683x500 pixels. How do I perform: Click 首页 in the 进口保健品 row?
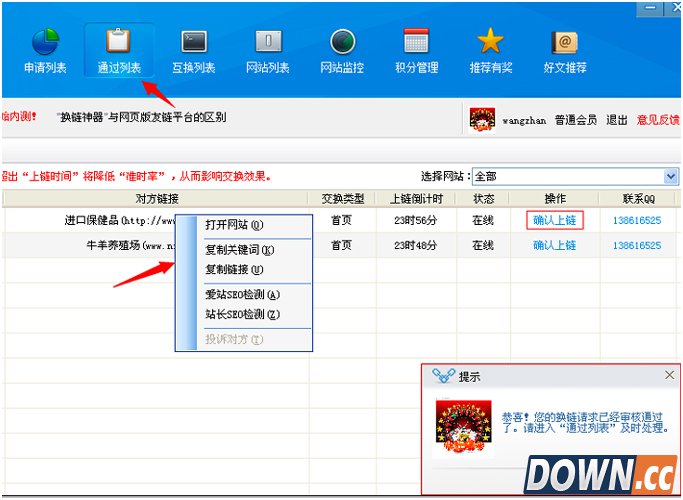(341, 220)
